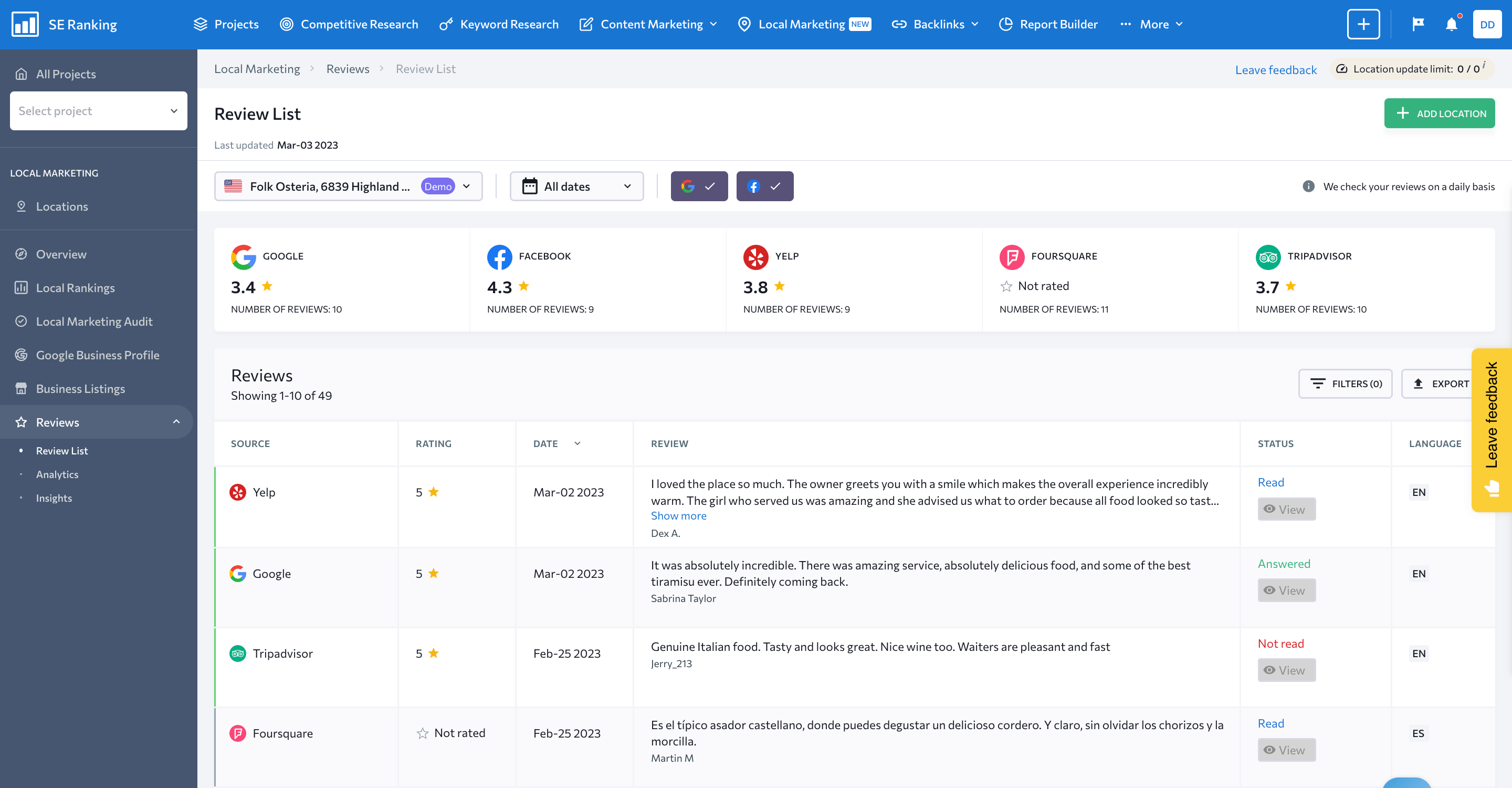Click the Local Rankings chart icon
The height and width of the screenshot is (788, 1512).
pos(21,288)
